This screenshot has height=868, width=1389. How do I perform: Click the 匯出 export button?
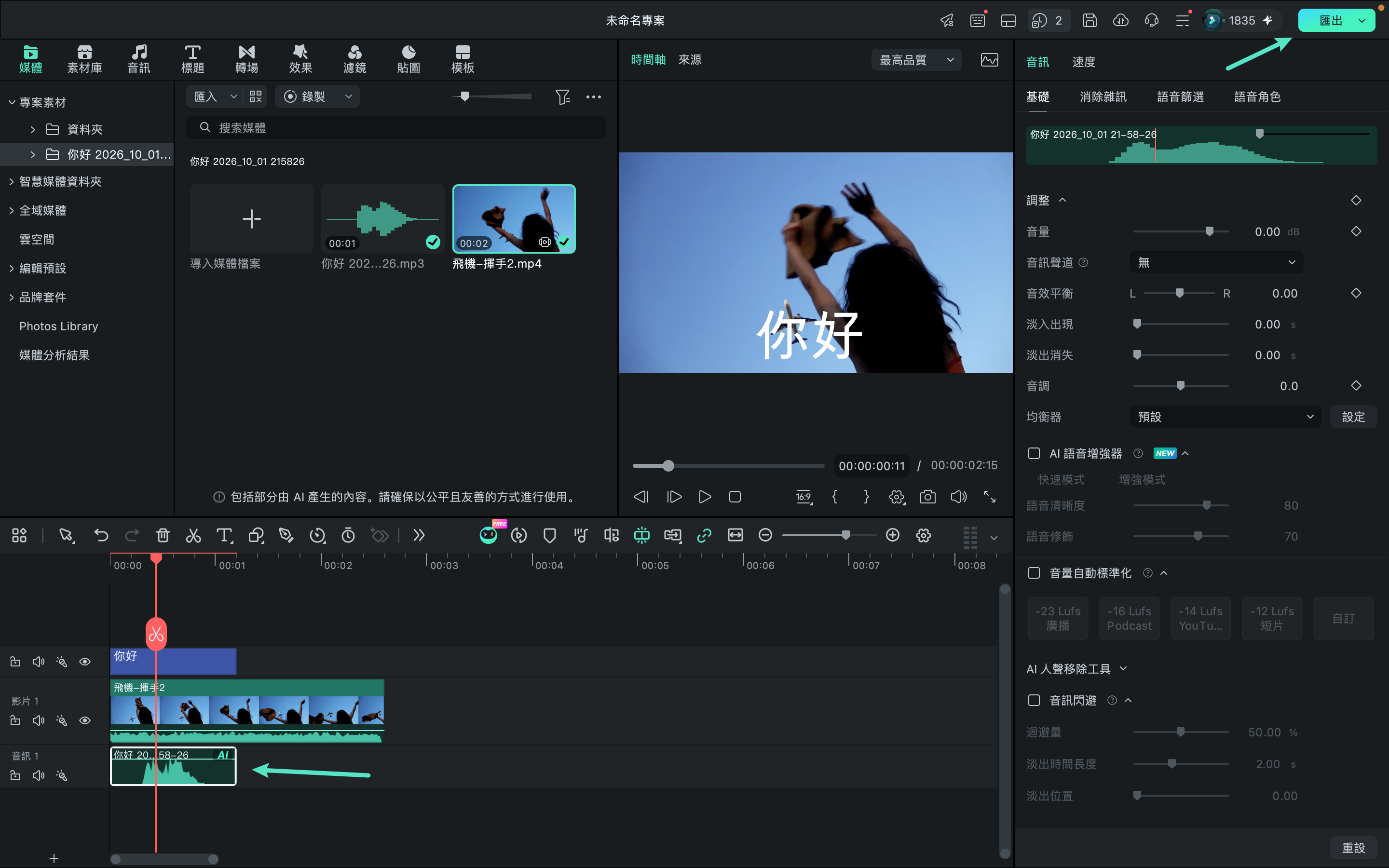(x=1331, y=21)
